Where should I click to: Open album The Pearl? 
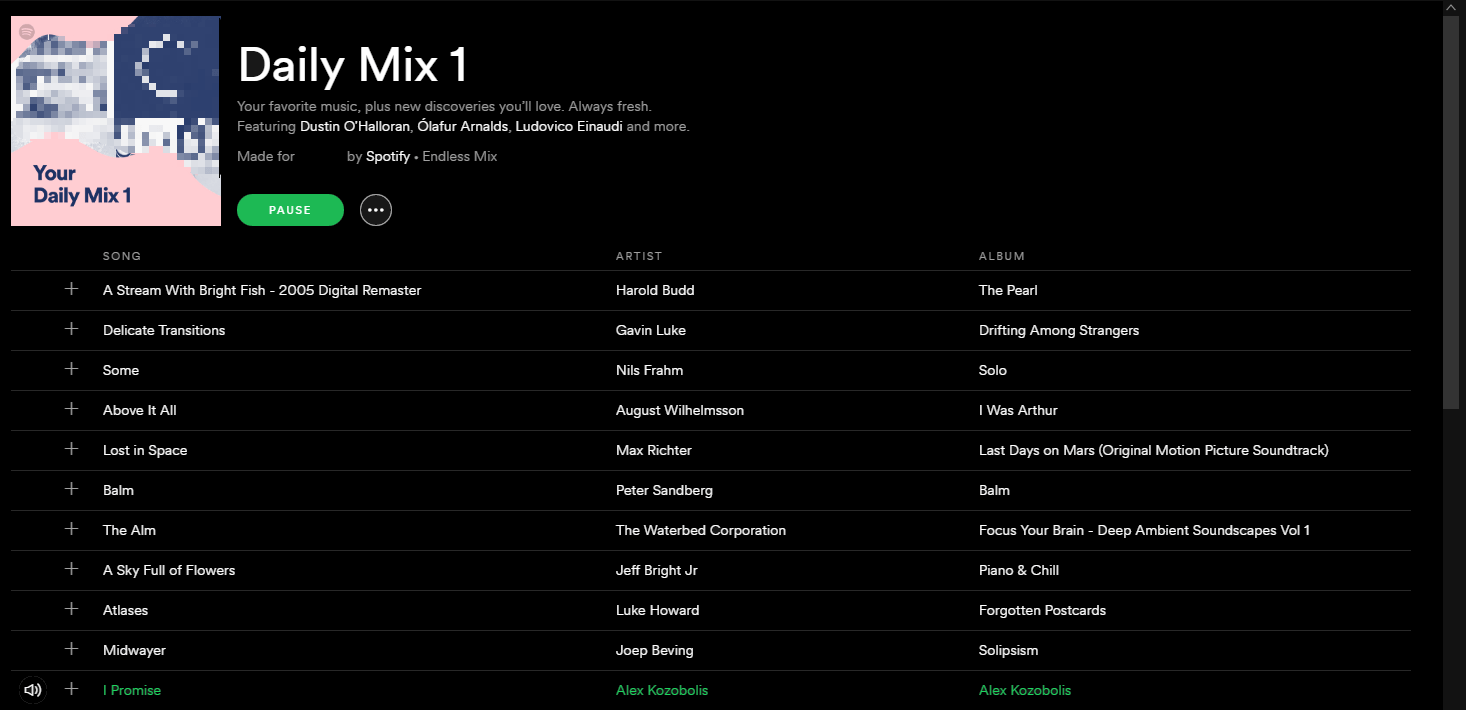click(x=1008, y=290)
